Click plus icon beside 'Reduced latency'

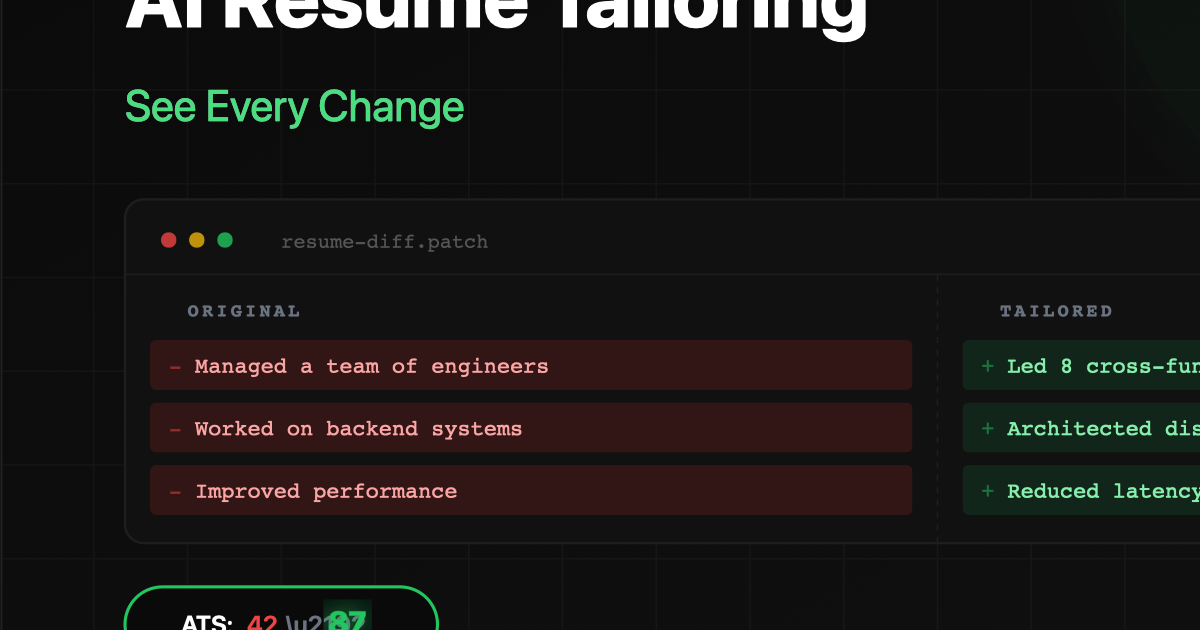pyautogui.click(x=988, y=491)
